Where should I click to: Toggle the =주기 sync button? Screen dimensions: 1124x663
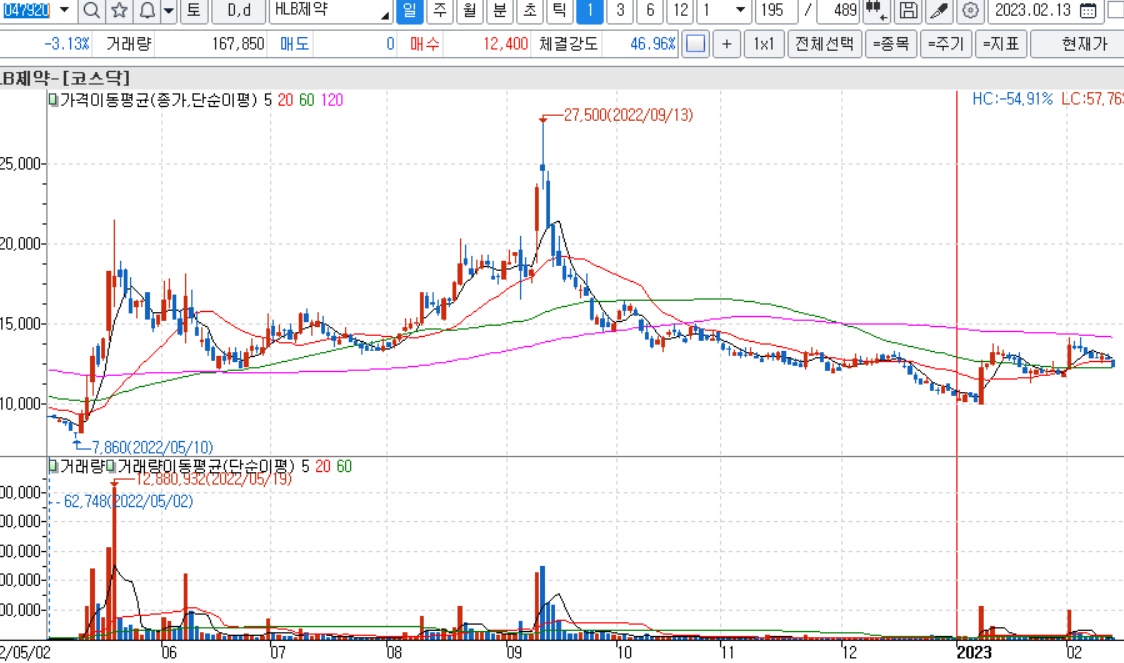point(946,44)
